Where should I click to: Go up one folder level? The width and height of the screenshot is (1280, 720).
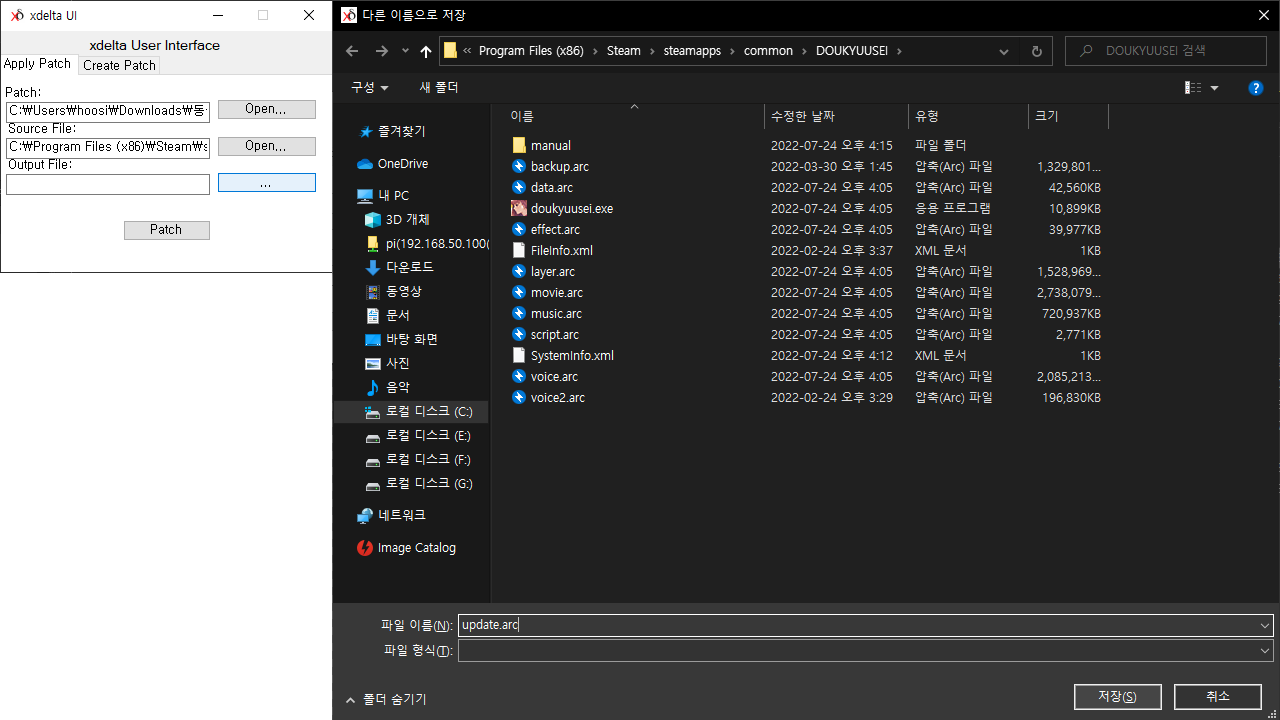point(426,51)
